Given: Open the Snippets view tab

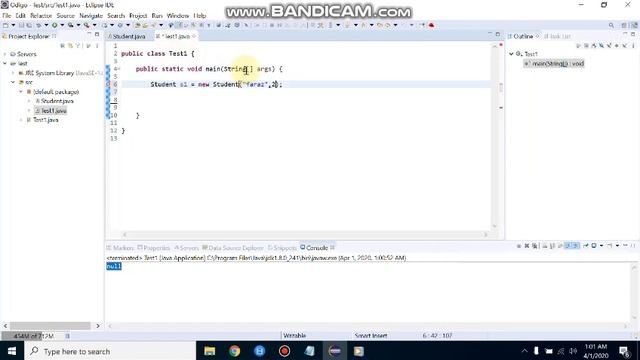Looking at the screenshot, I should click(x=282, y=248).
